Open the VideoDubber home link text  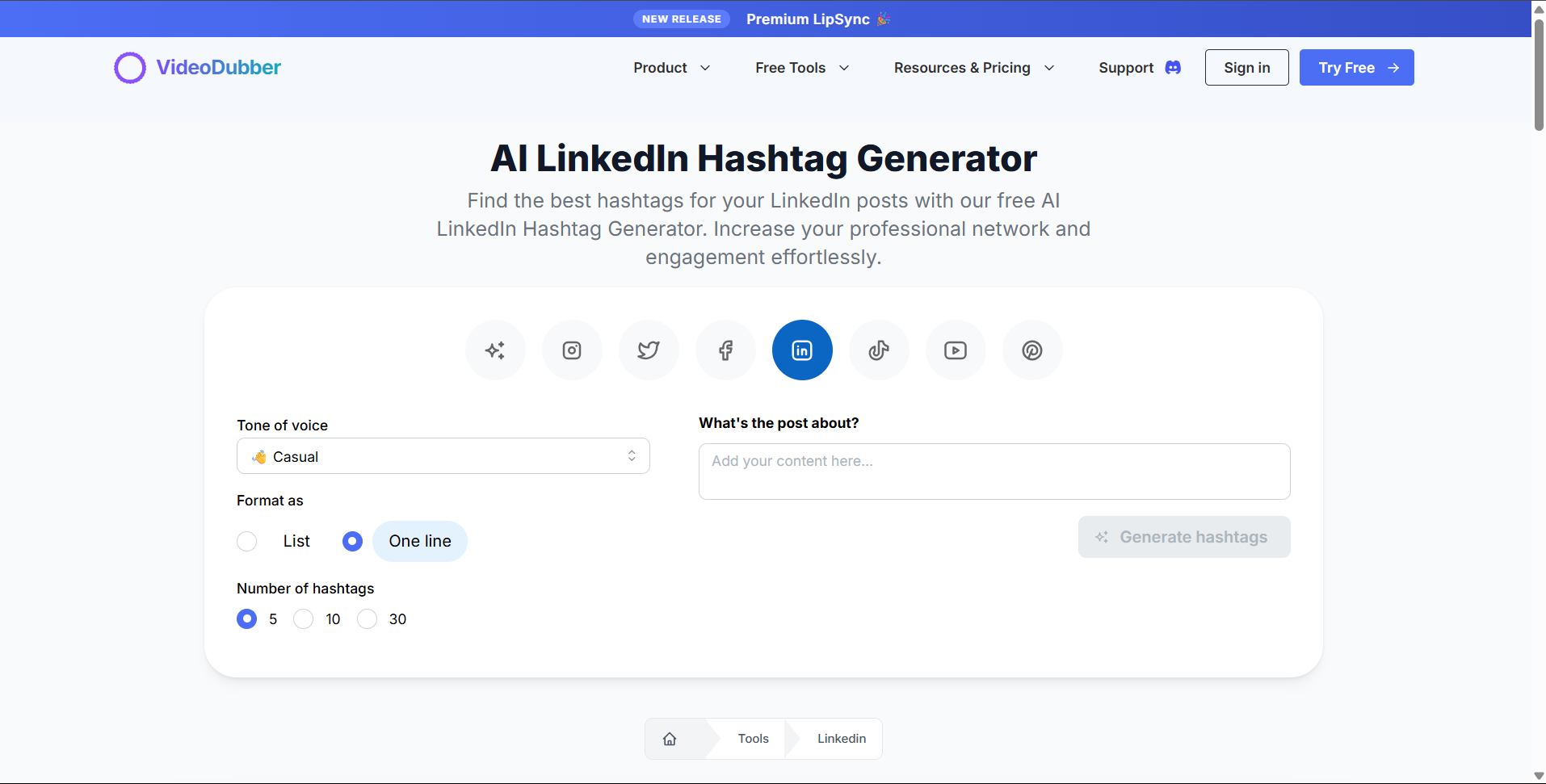[218, 68]
